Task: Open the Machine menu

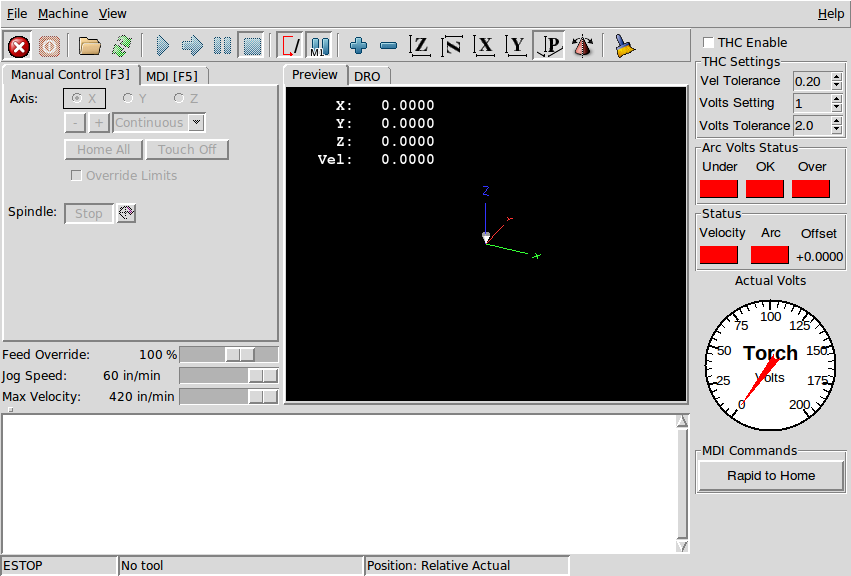Action: [63, 13]
